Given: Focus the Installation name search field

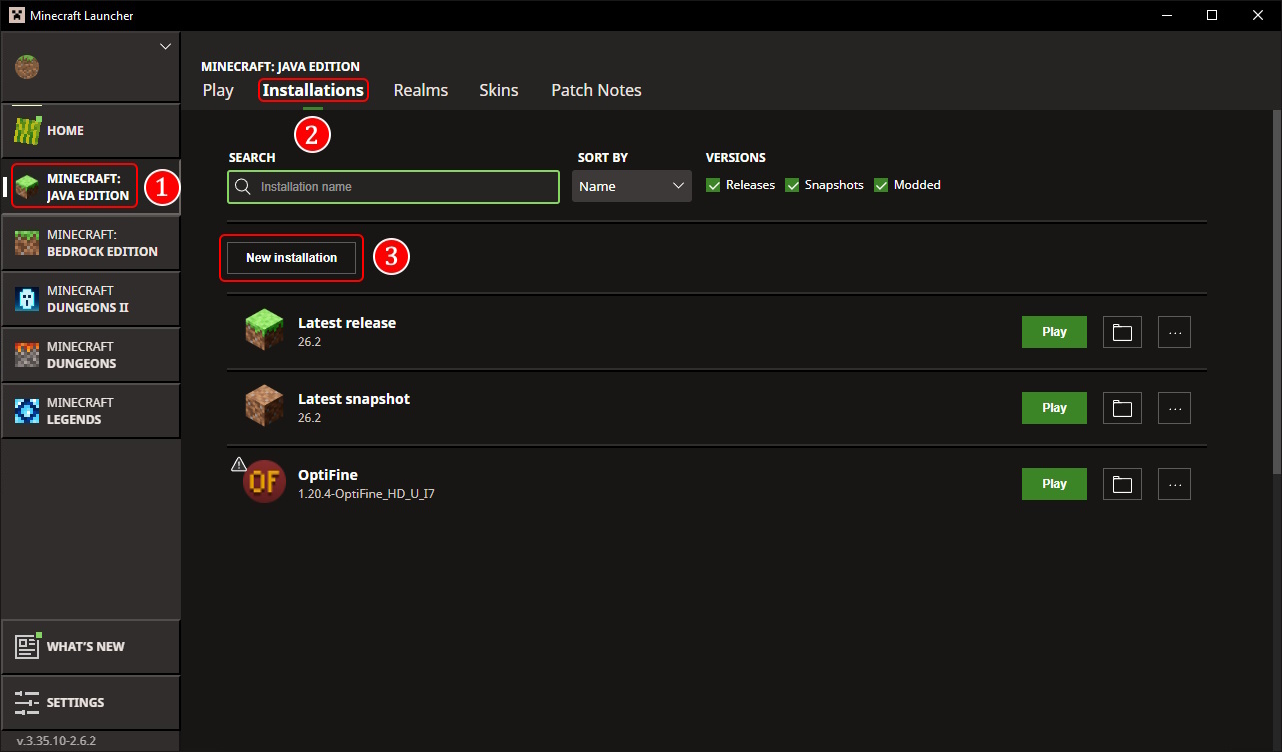Looking at the screenshot, I should point(393,187).
